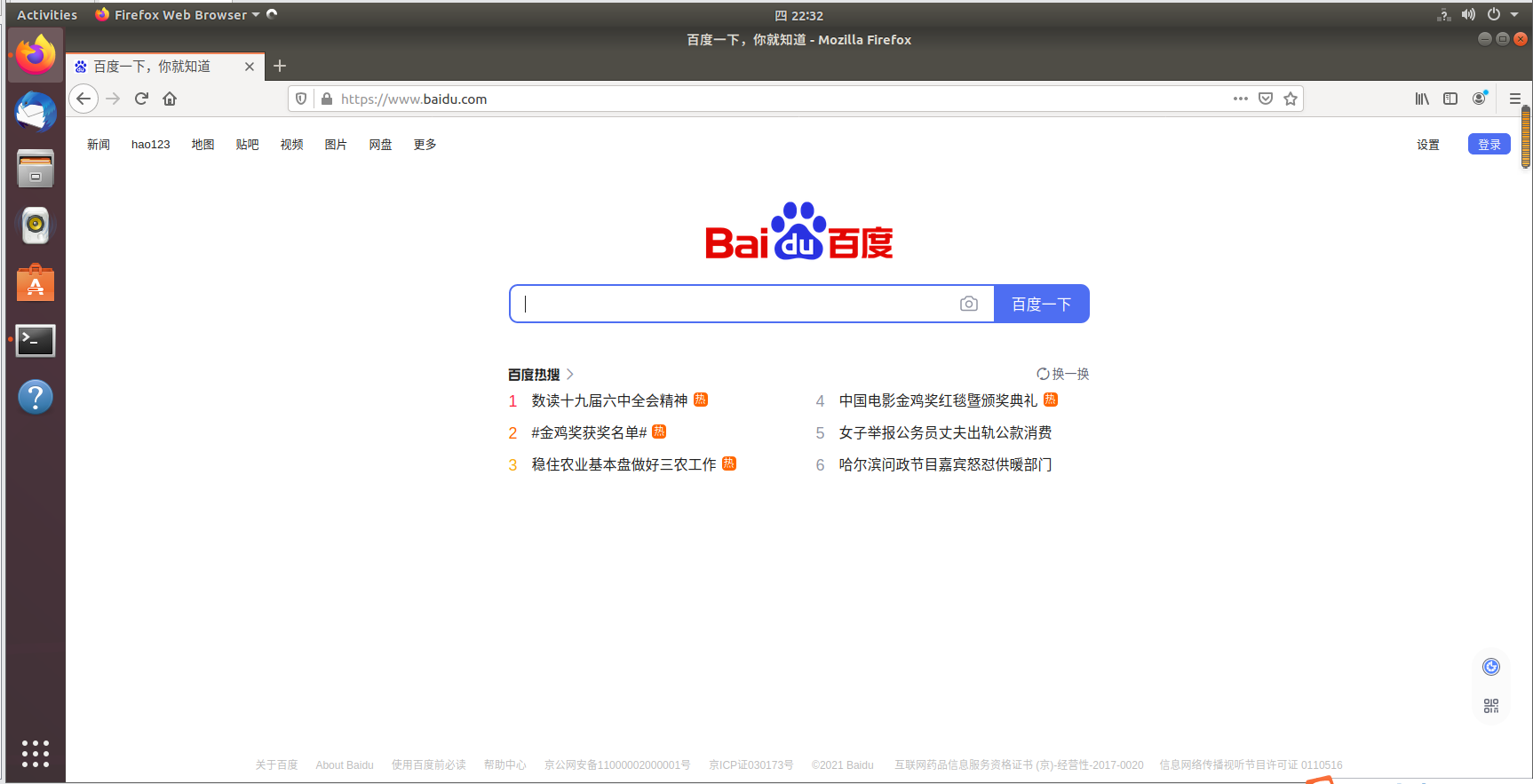Show all applications grid
Screen dimensions: 1533x784
click(x=36, y=754)
